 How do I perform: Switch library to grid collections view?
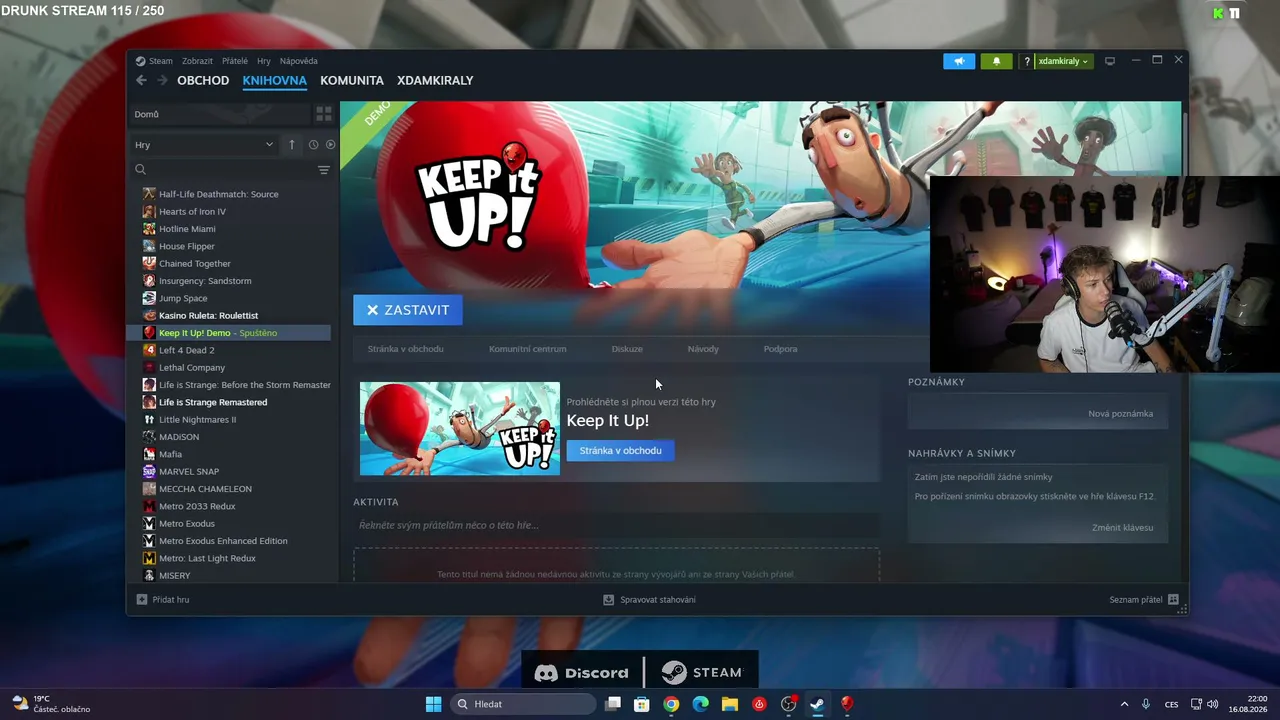point(324,114)
